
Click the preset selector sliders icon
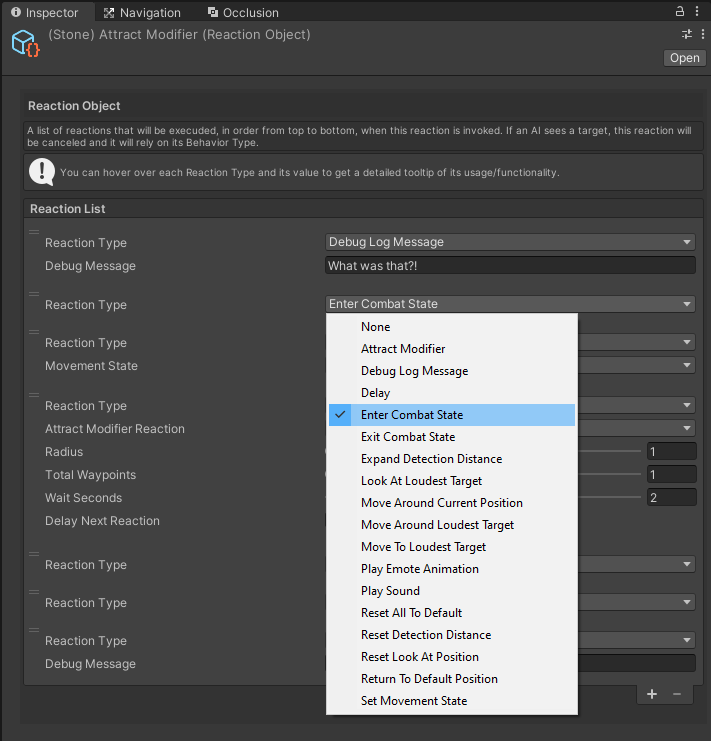pos(687,35)
